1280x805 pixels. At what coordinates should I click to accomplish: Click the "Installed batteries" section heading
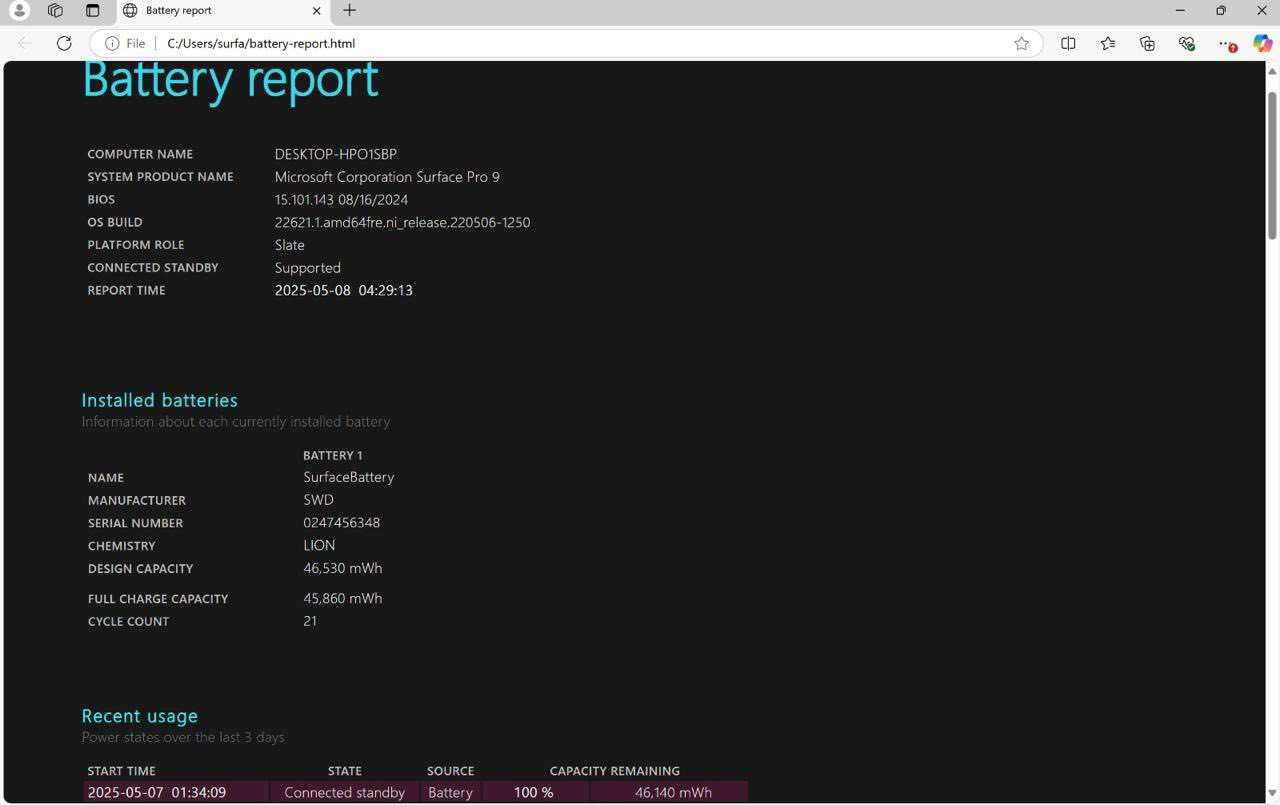tap(159, 400)
